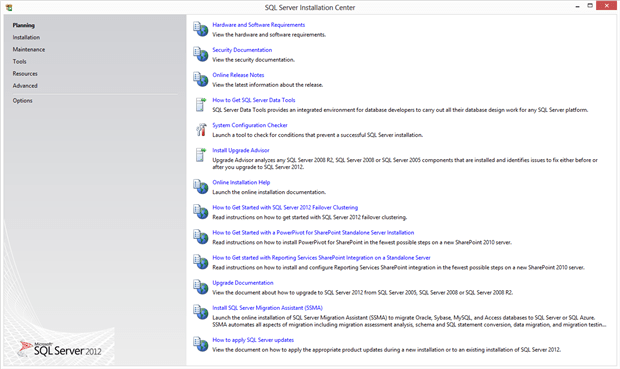The width and height of the screenshot is (620, 369).
Task: Click 'View the security documentation.' text
Action: click(253, 60)
